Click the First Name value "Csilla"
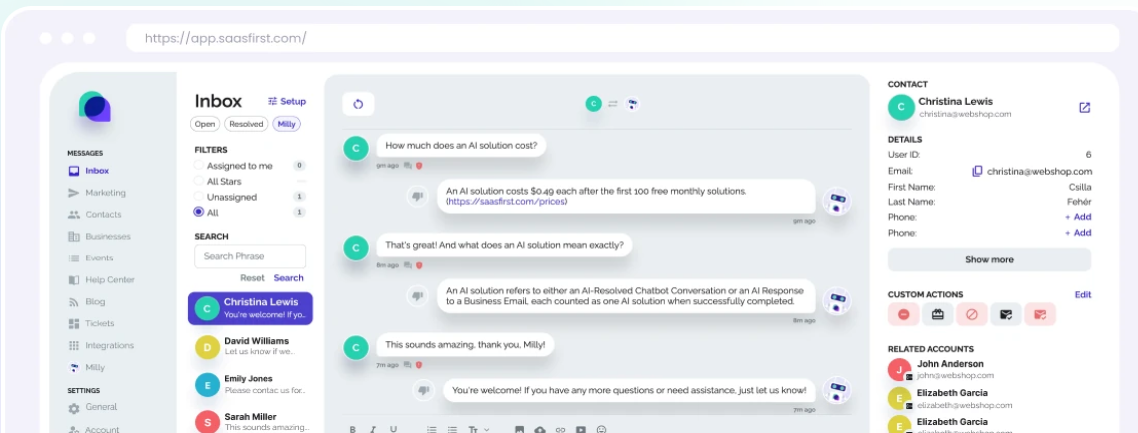Viewport: 1138px width, 433px height. coord(1079,187)
